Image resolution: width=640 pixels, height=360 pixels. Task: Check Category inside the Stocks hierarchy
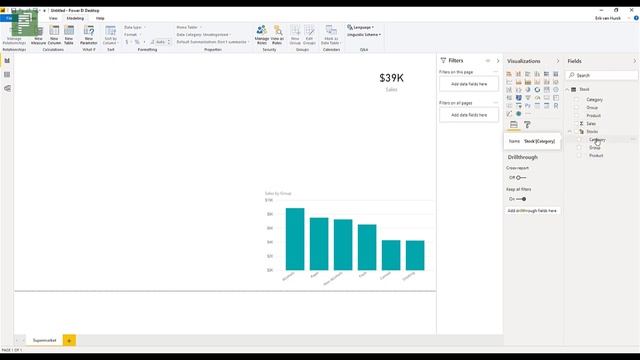579,140
